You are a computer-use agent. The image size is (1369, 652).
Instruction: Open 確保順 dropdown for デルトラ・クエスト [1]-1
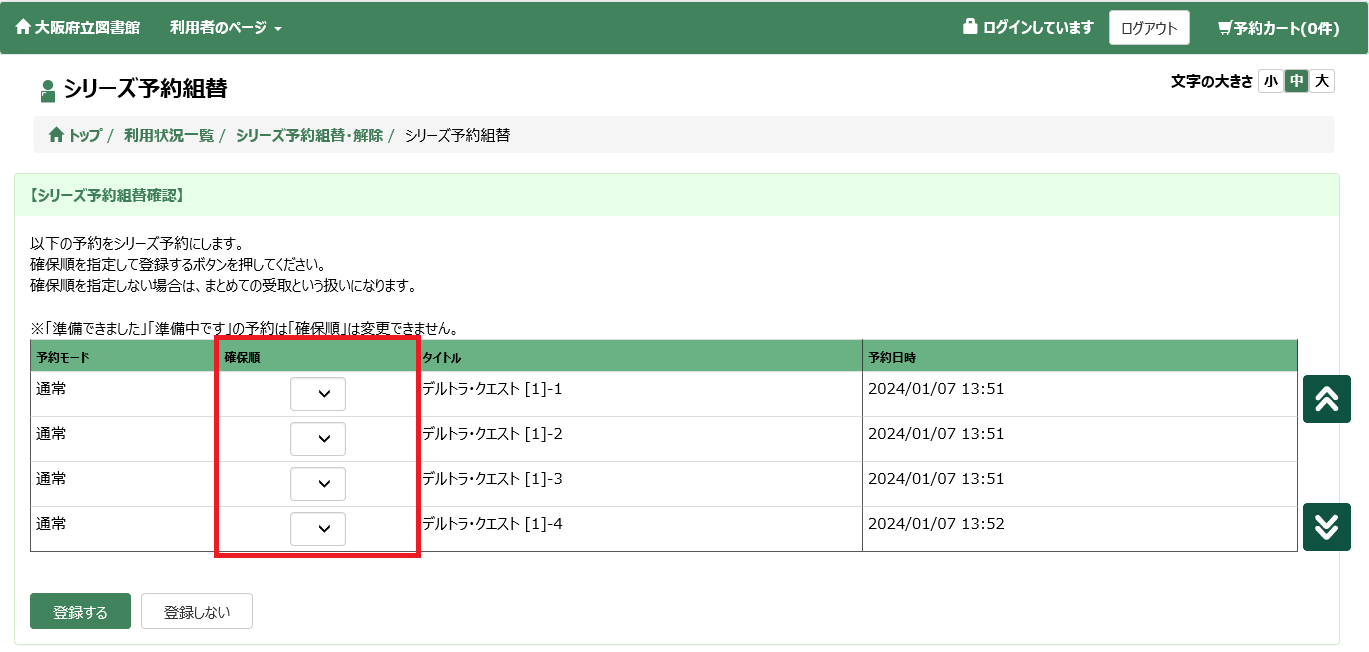318,394
